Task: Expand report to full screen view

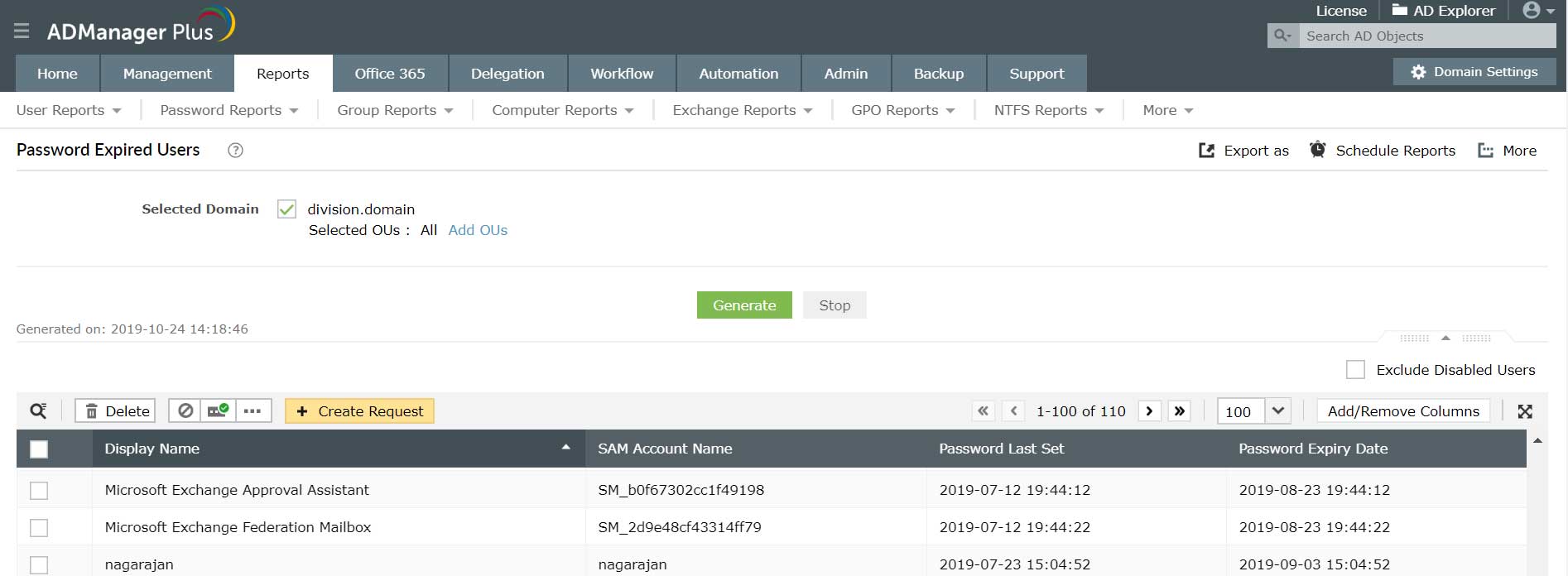Action: [1525, 411]
